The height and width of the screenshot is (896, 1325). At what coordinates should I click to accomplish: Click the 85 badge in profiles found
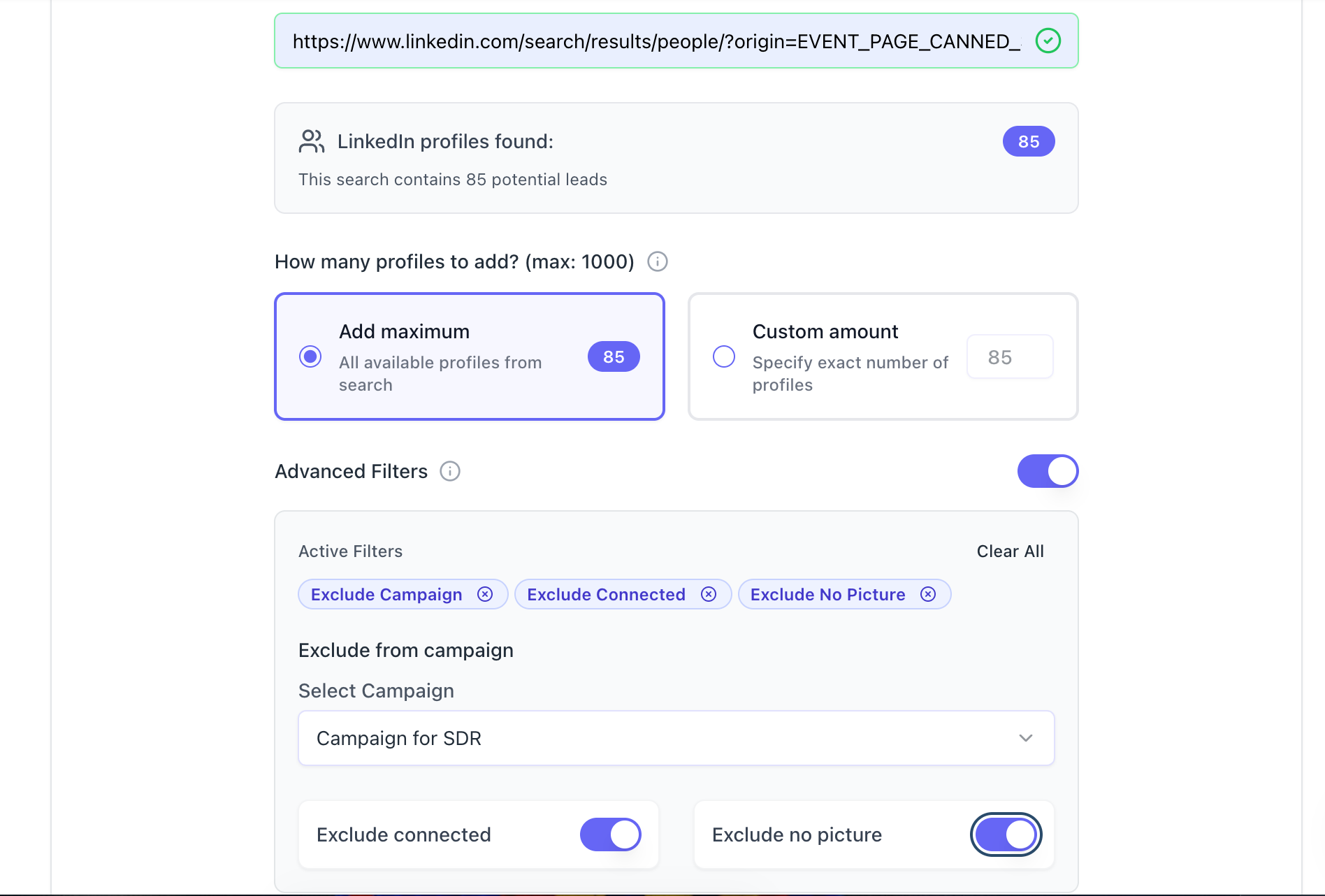[1028, 141]
